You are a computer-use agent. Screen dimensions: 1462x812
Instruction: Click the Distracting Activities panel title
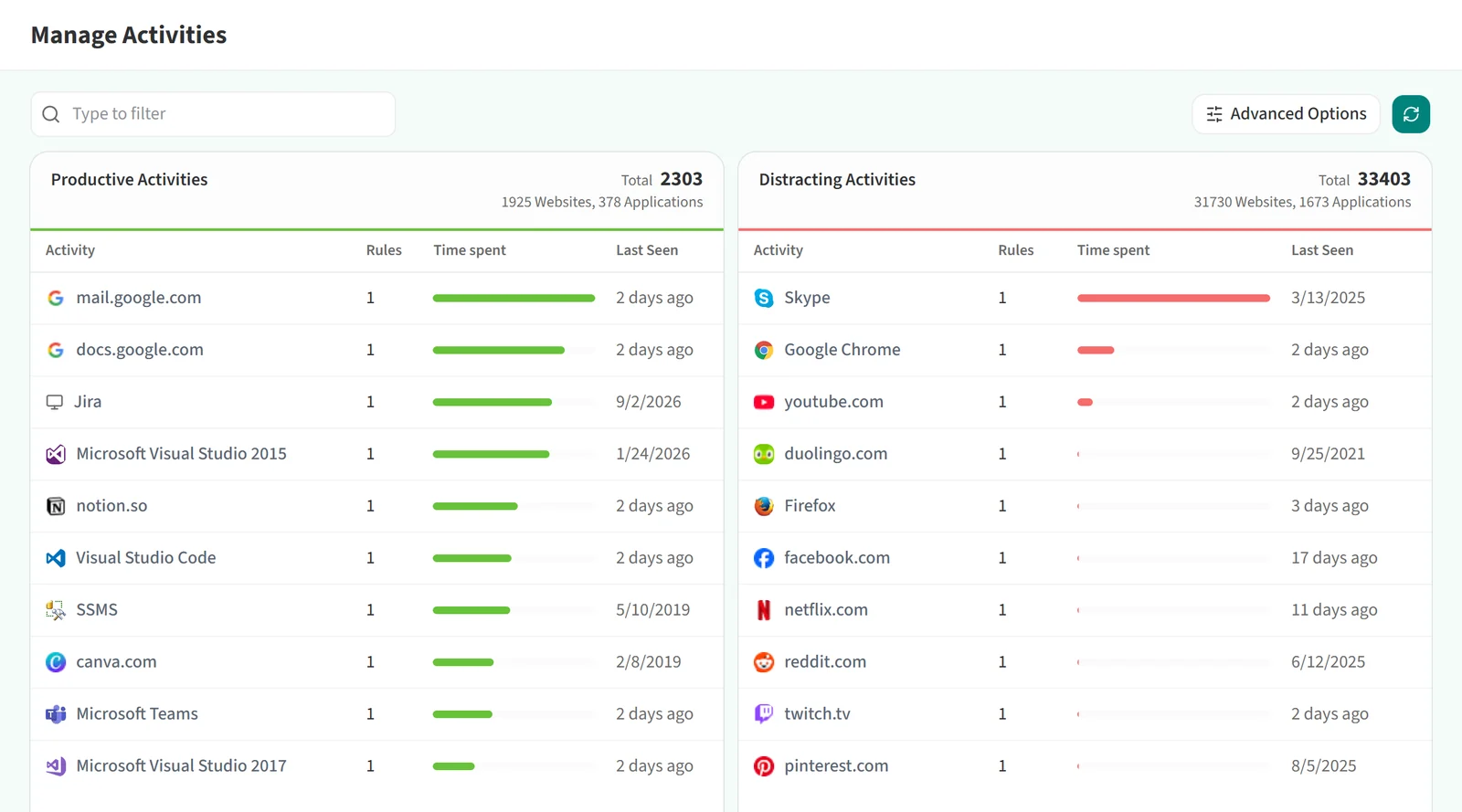click(837, 180)
